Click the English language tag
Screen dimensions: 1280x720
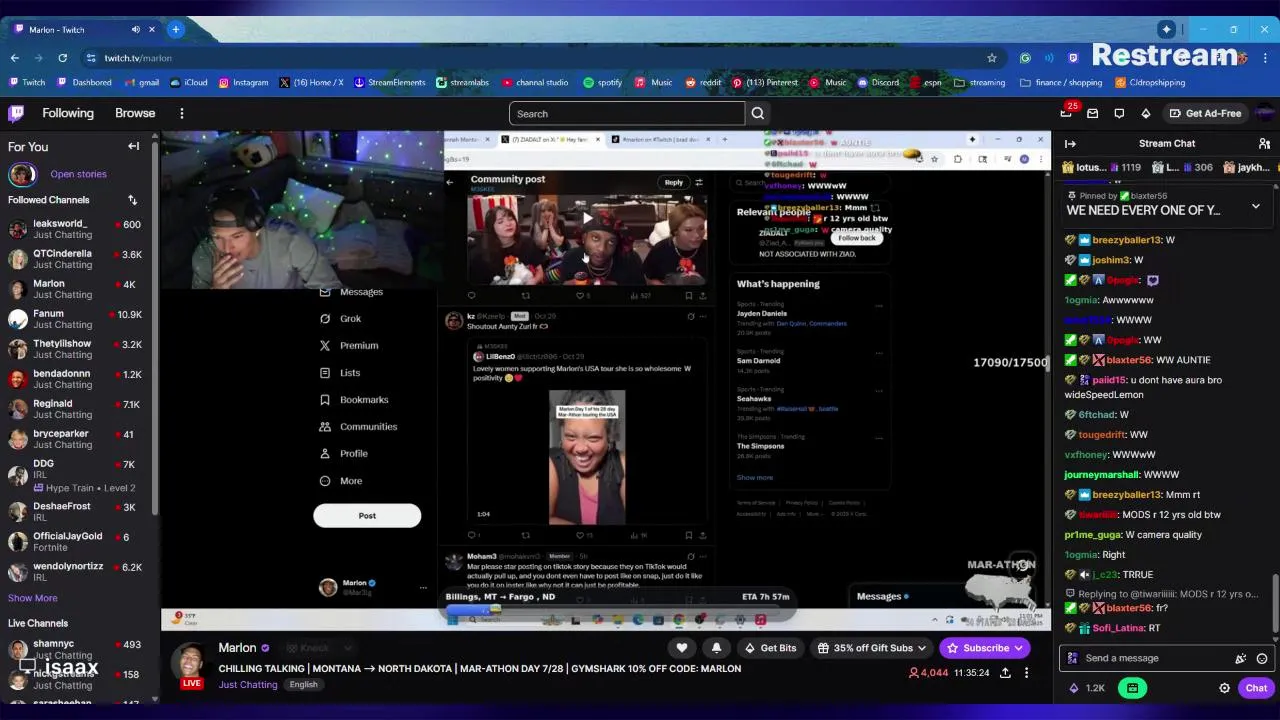[303, 685]
